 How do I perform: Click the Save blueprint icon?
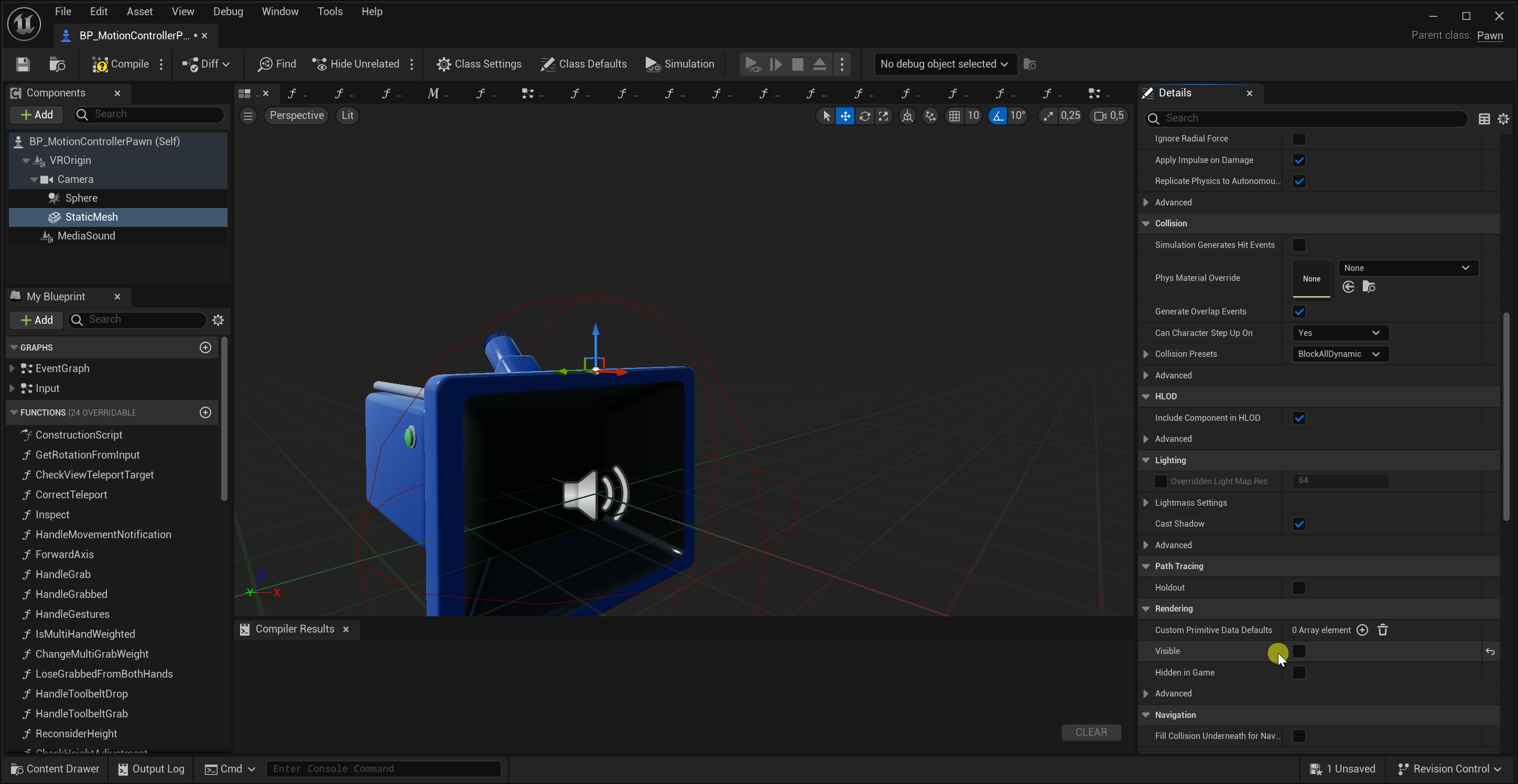(23, 64)
